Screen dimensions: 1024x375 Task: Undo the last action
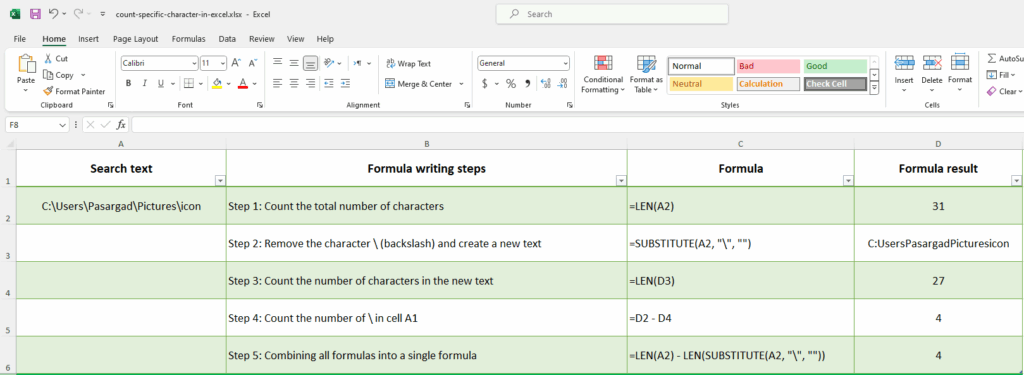[x=54, y=13]
